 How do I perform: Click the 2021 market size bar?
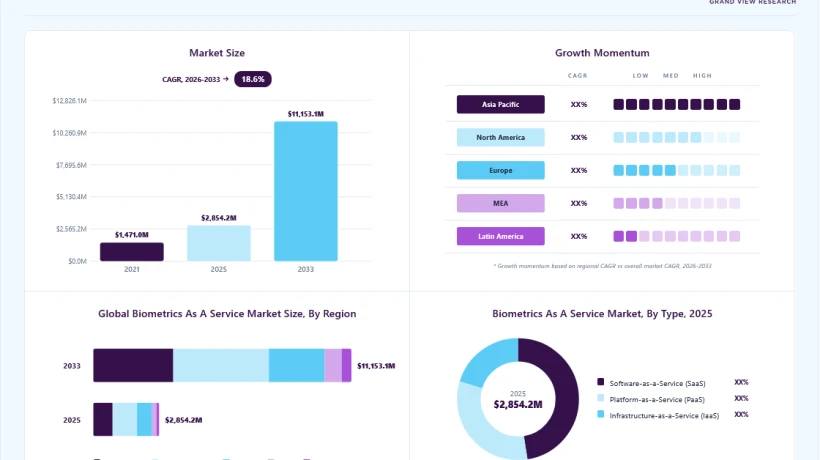[x=132, y=251]
